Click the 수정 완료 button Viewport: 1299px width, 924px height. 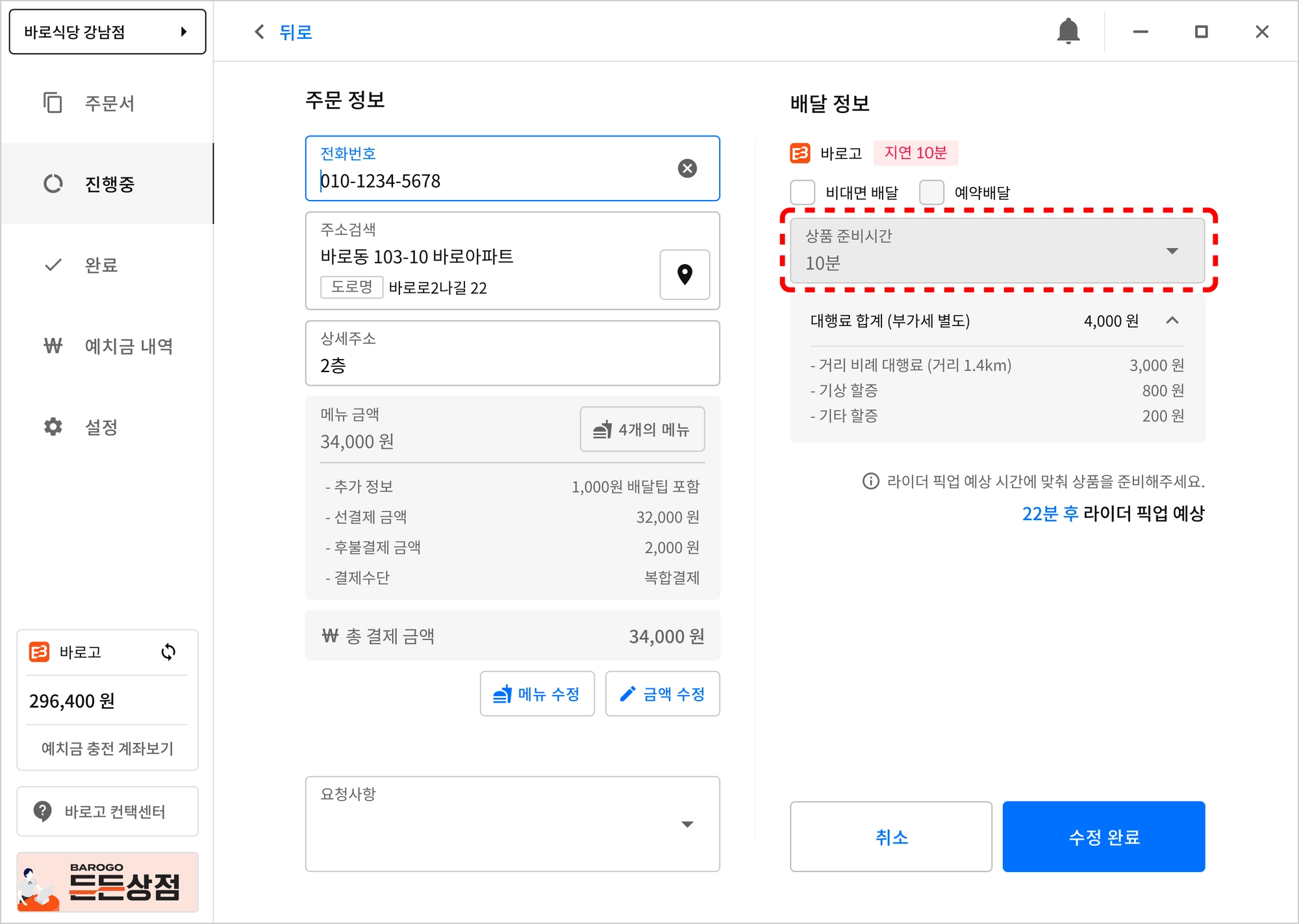[1104, 837]
